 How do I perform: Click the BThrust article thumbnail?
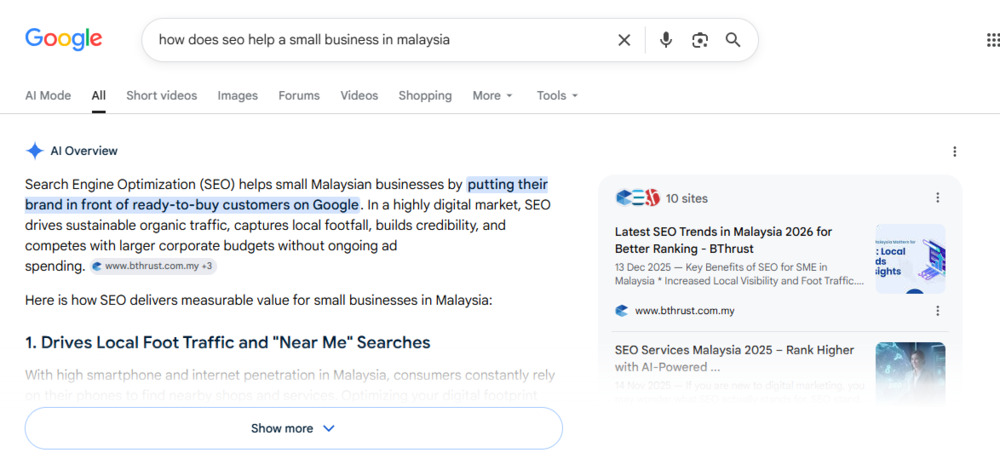910,259
